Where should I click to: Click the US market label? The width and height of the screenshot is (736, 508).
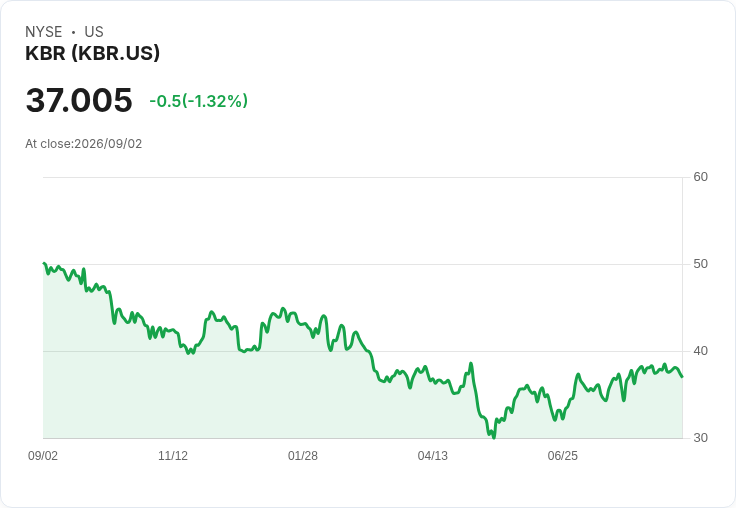pos(94,32)
